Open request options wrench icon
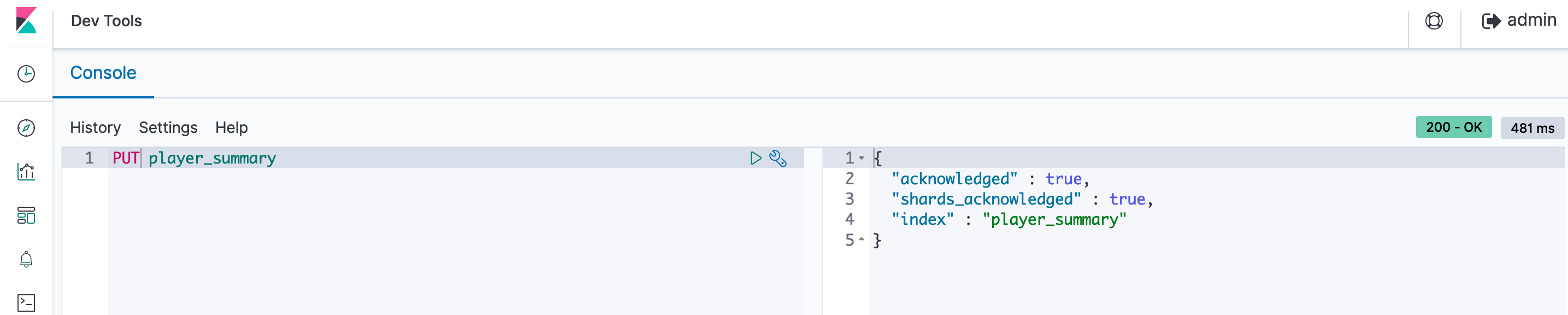Image resolution: width=1568 pixels, height=315 pixels. pos(778,159)
